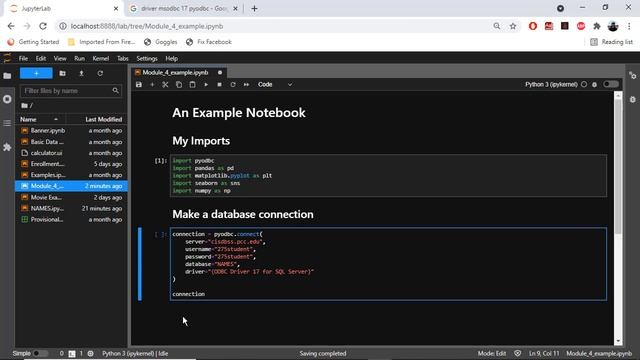Open the Table of Contents sidebar icon
This screenshot has width=640, height=360.
tap(7, 123)
